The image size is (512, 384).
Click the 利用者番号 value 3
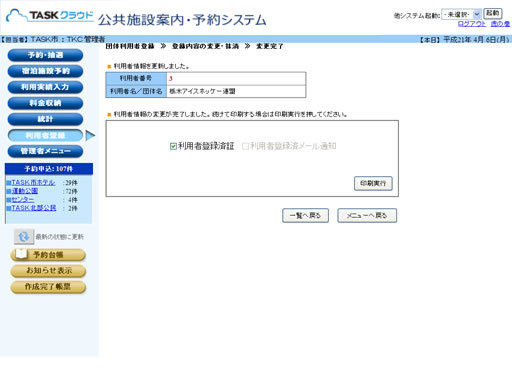(x=171, y=79)
